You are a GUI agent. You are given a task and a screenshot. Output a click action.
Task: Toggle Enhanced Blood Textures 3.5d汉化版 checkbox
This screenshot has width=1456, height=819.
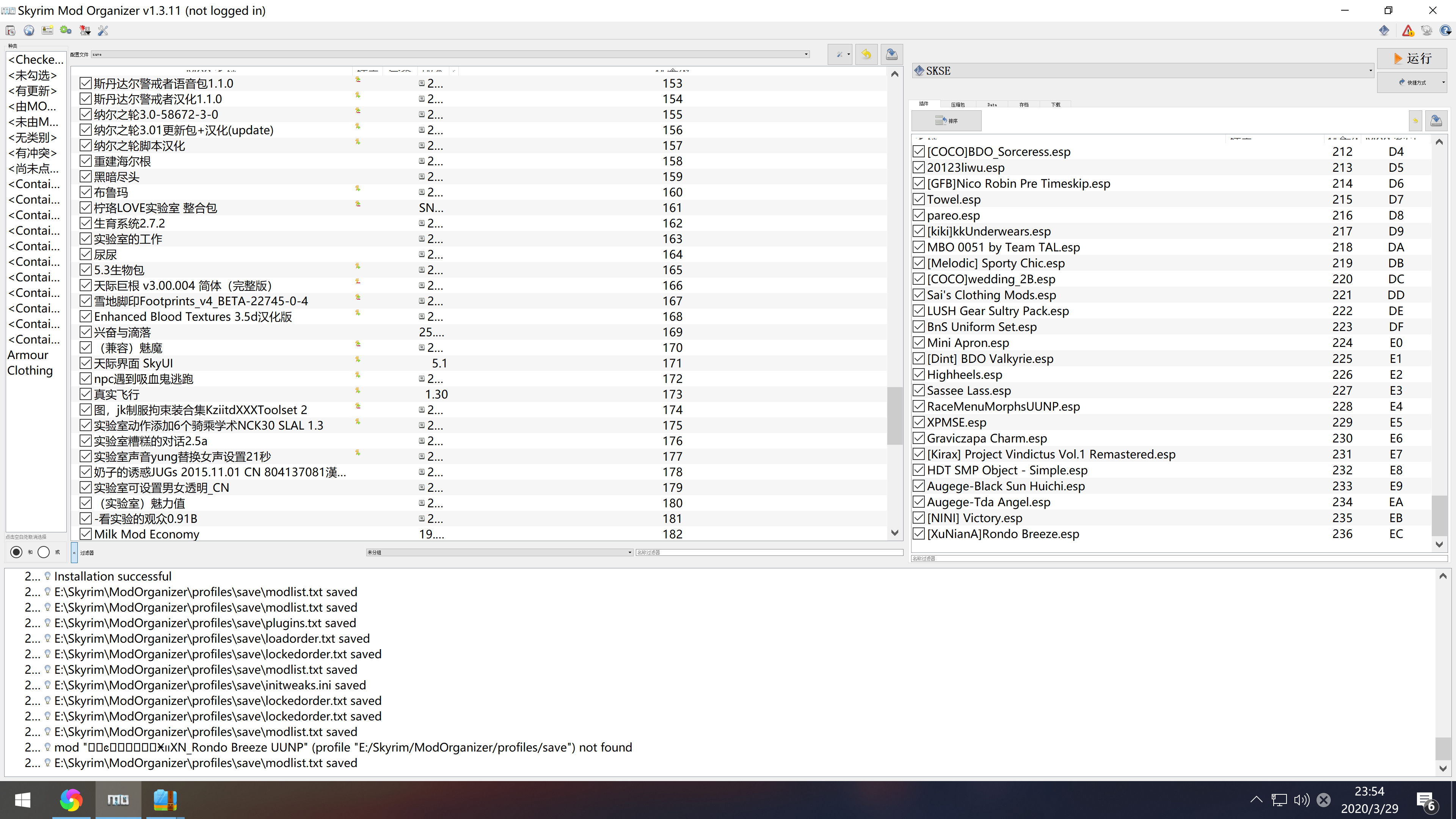(x=85, y=317)
